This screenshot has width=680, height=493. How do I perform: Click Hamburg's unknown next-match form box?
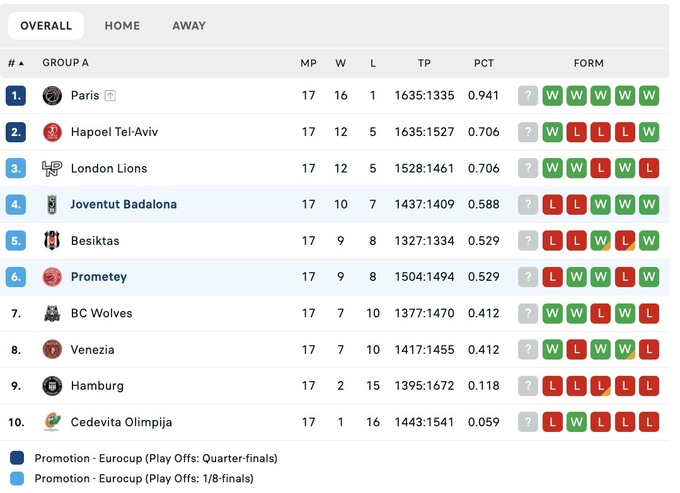pos(528,386)
